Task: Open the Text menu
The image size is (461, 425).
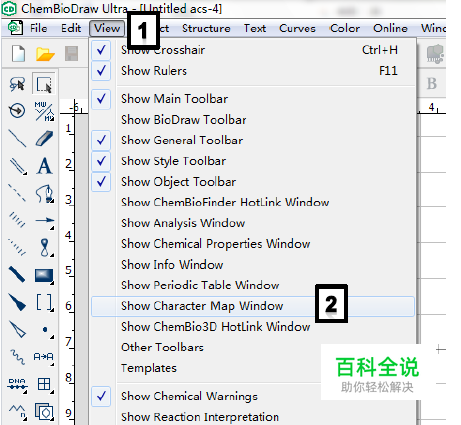Action: (255, 28)
